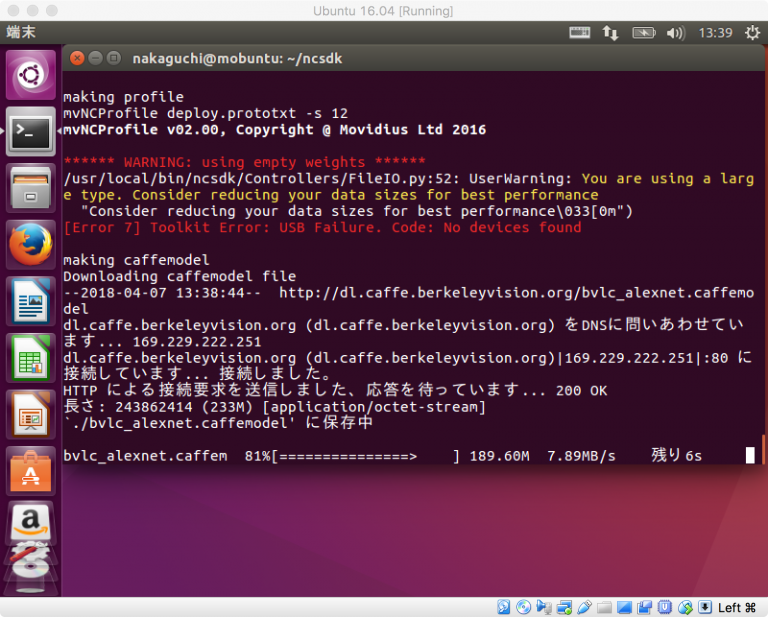This screenshot has width=768, height=617.
Task: Open the Amazon launcher icon
Action: pos(30,522)
